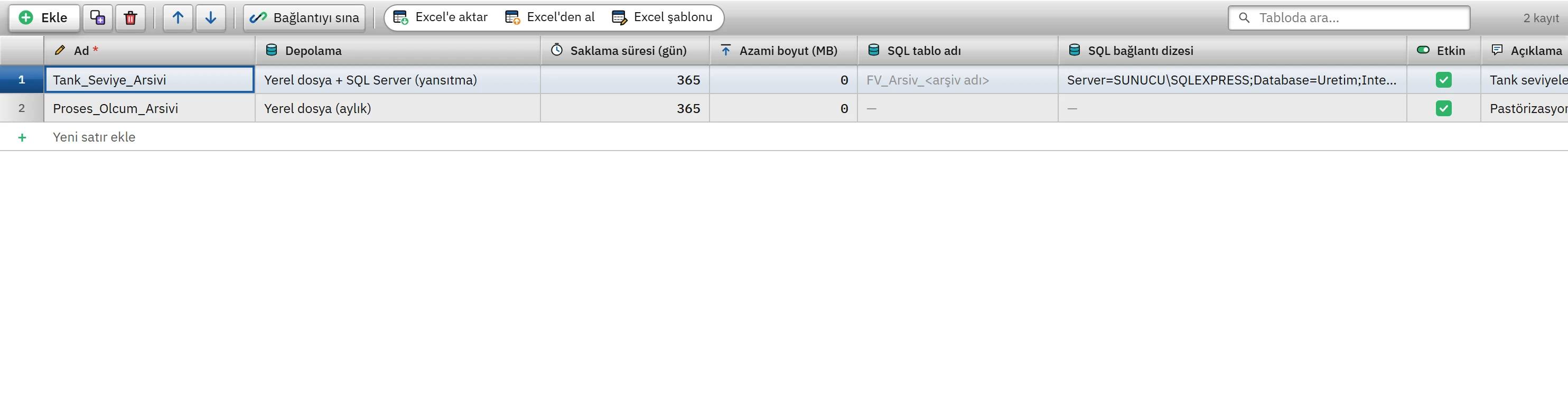This screenshot has height=393, width=1568.
Task: Click the Ekle add button
Action: click(43, 17)
